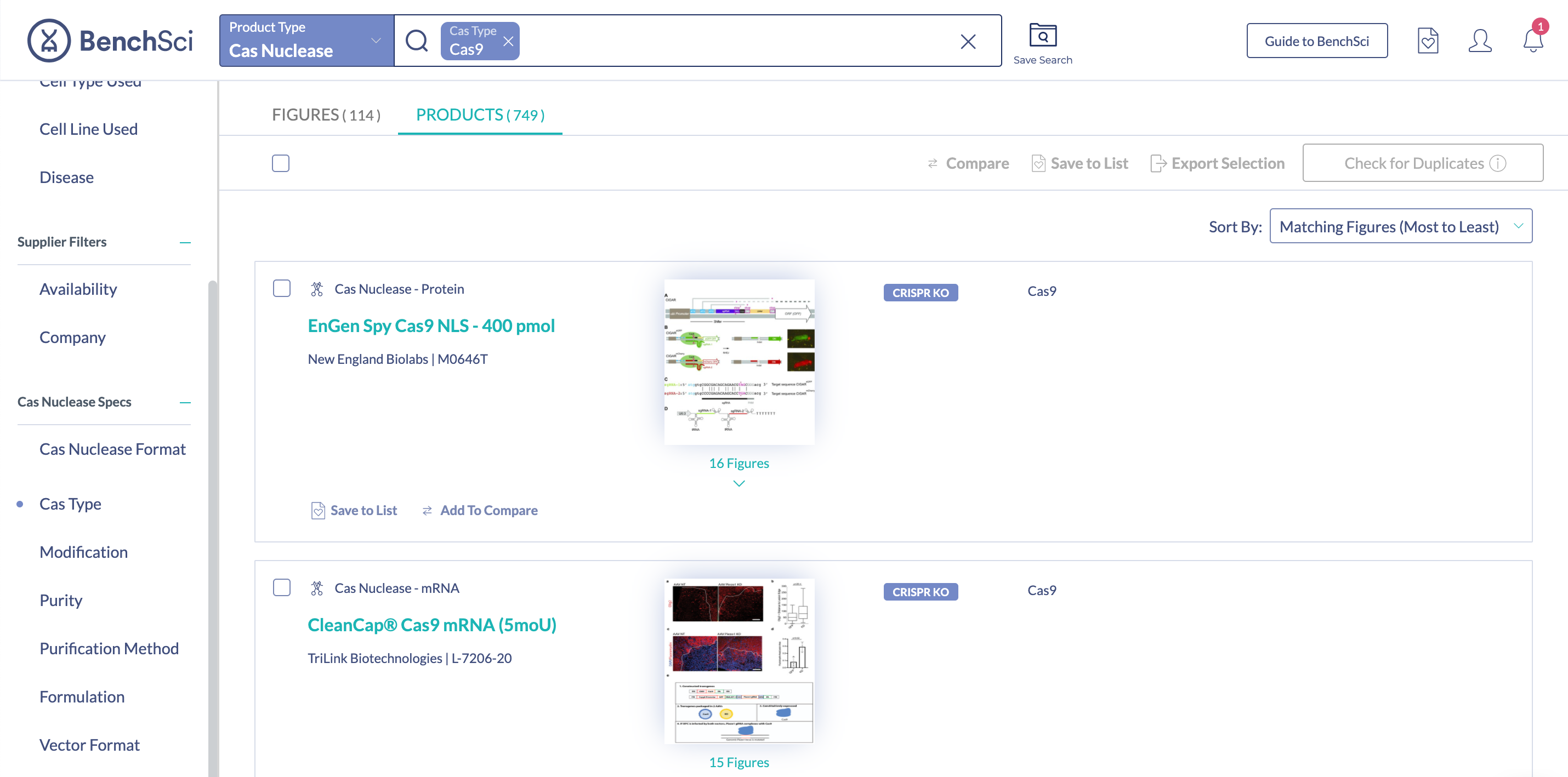The image size is (1568, 777).
Task: Click the EnGen Cas9 figure thumbnail
Action: coord(738,362)
